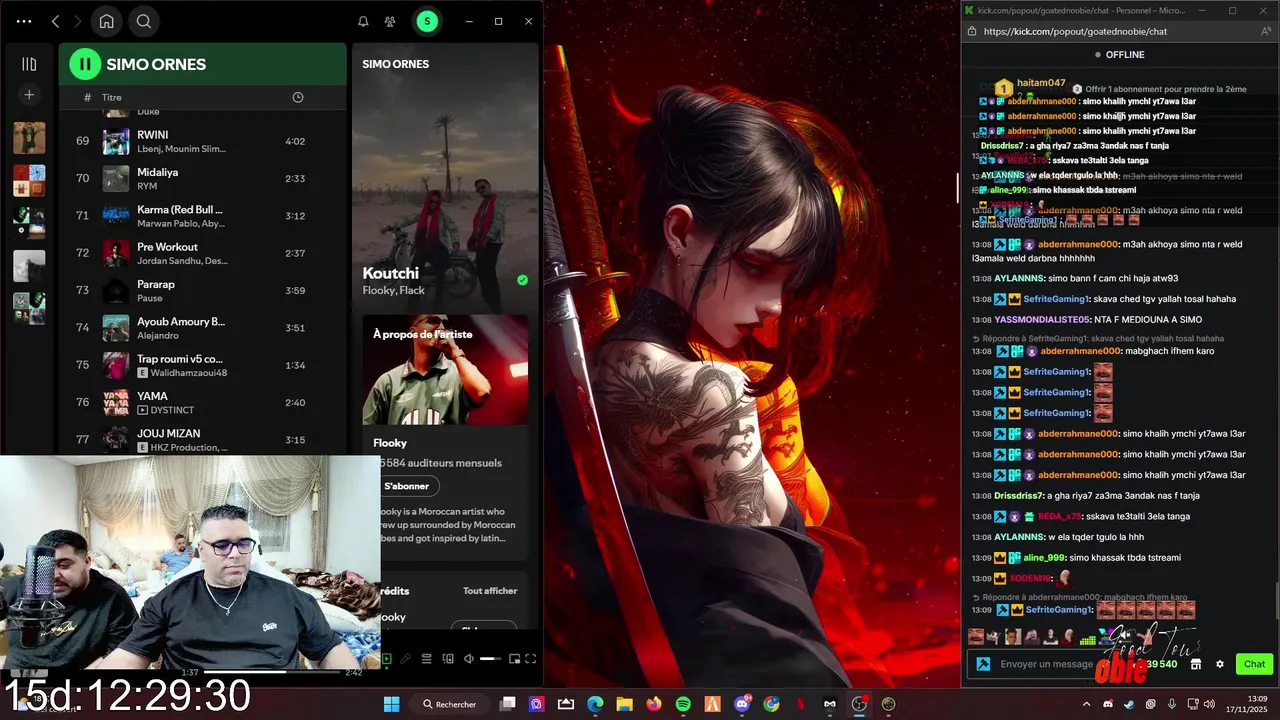Send message with green Chat button
The height and width of the screenshot is (720, 1280).
(x=1254, y=664)
